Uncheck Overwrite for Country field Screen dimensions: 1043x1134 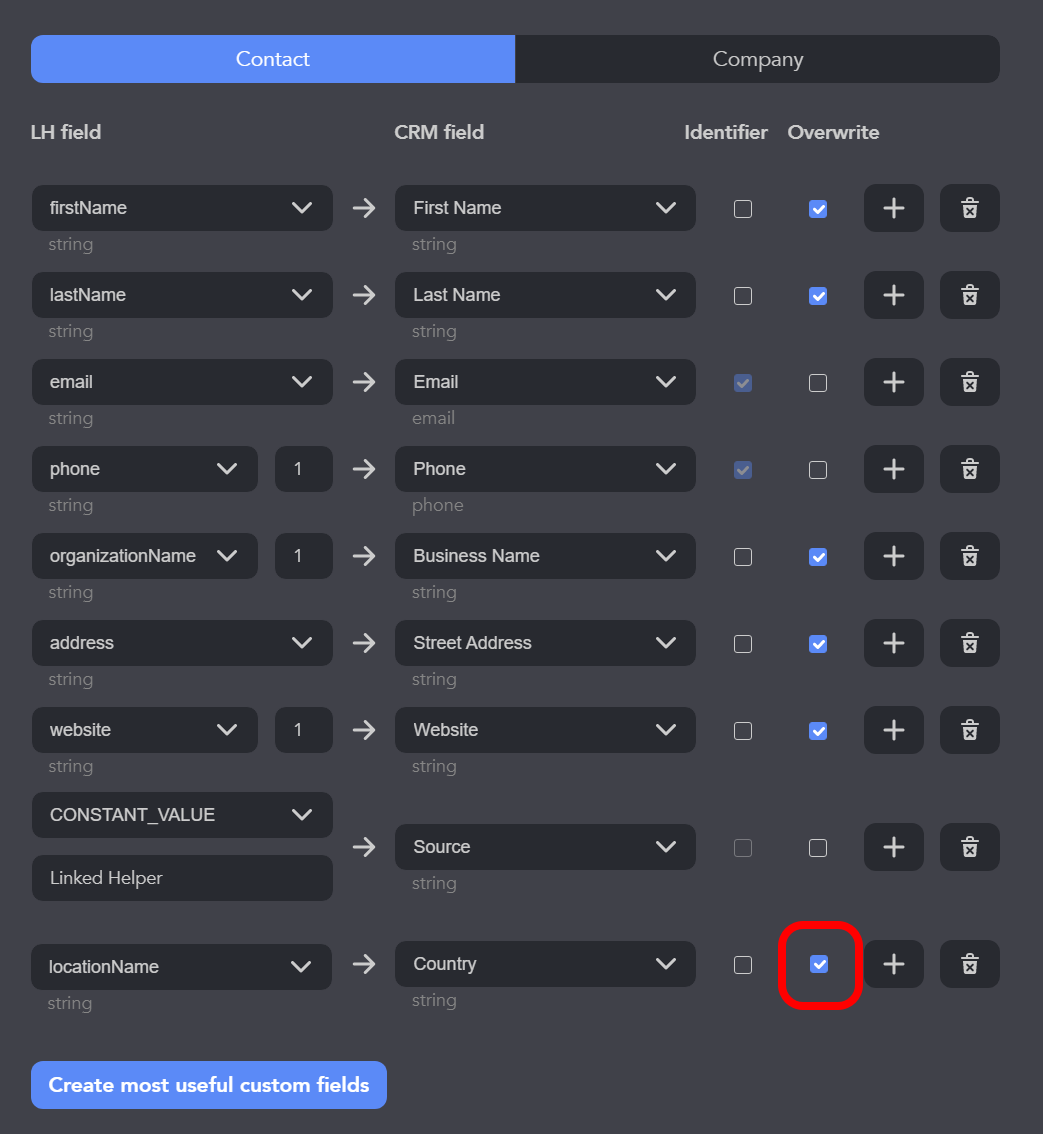(x=818, y=964)
